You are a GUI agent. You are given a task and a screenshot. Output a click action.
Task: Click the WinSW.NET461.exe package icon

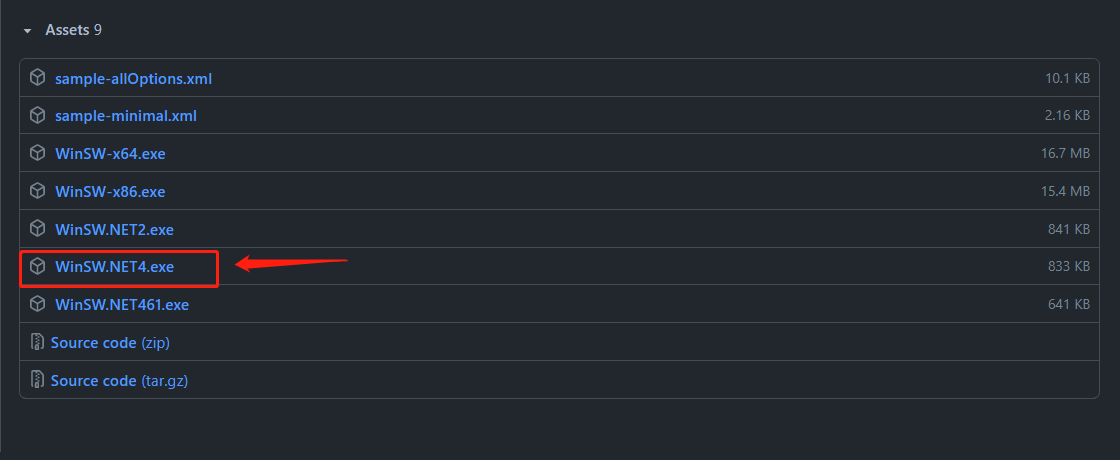37,304
